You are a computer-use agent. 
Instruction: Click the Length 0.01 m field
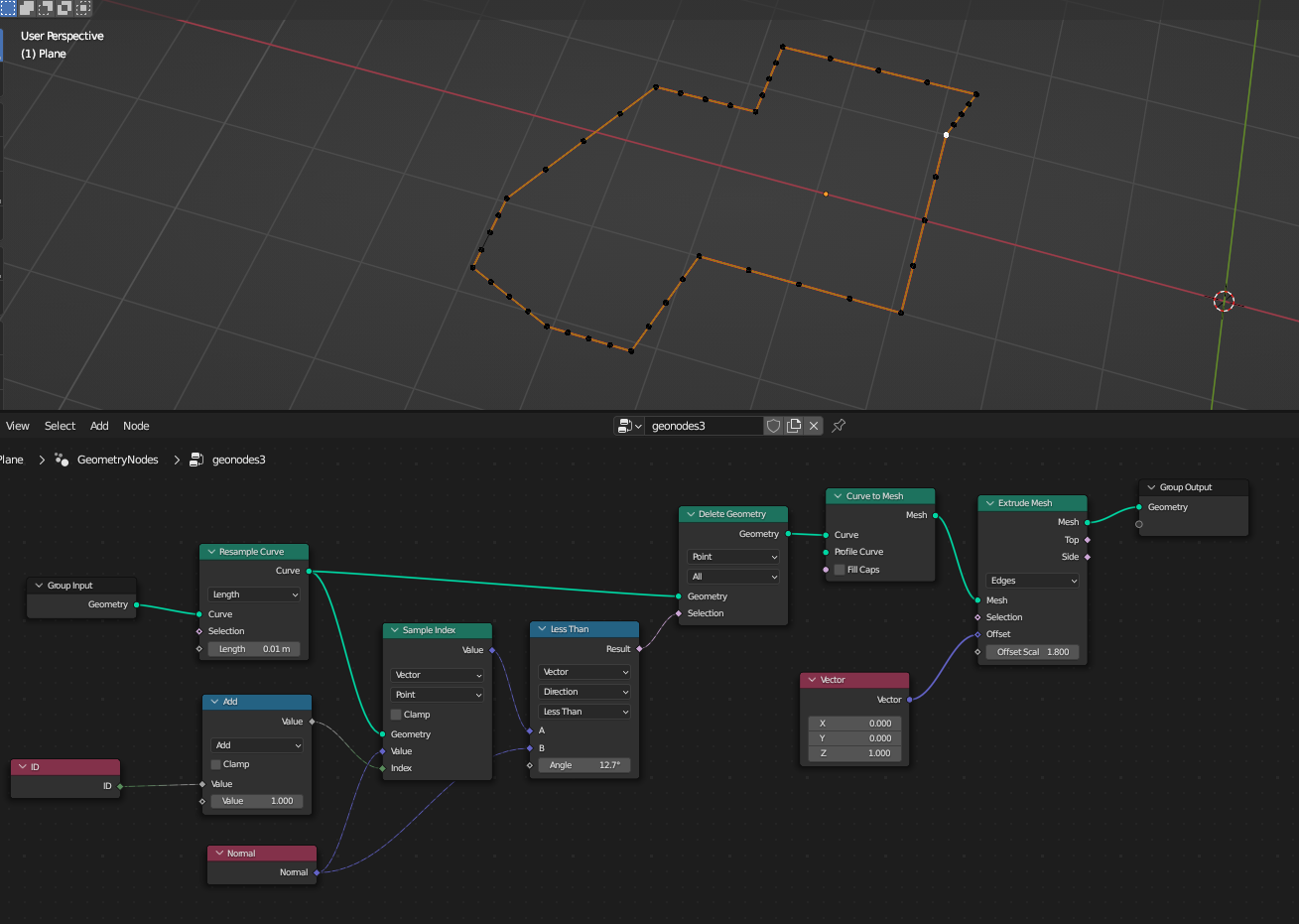click(x=254, y=649)
